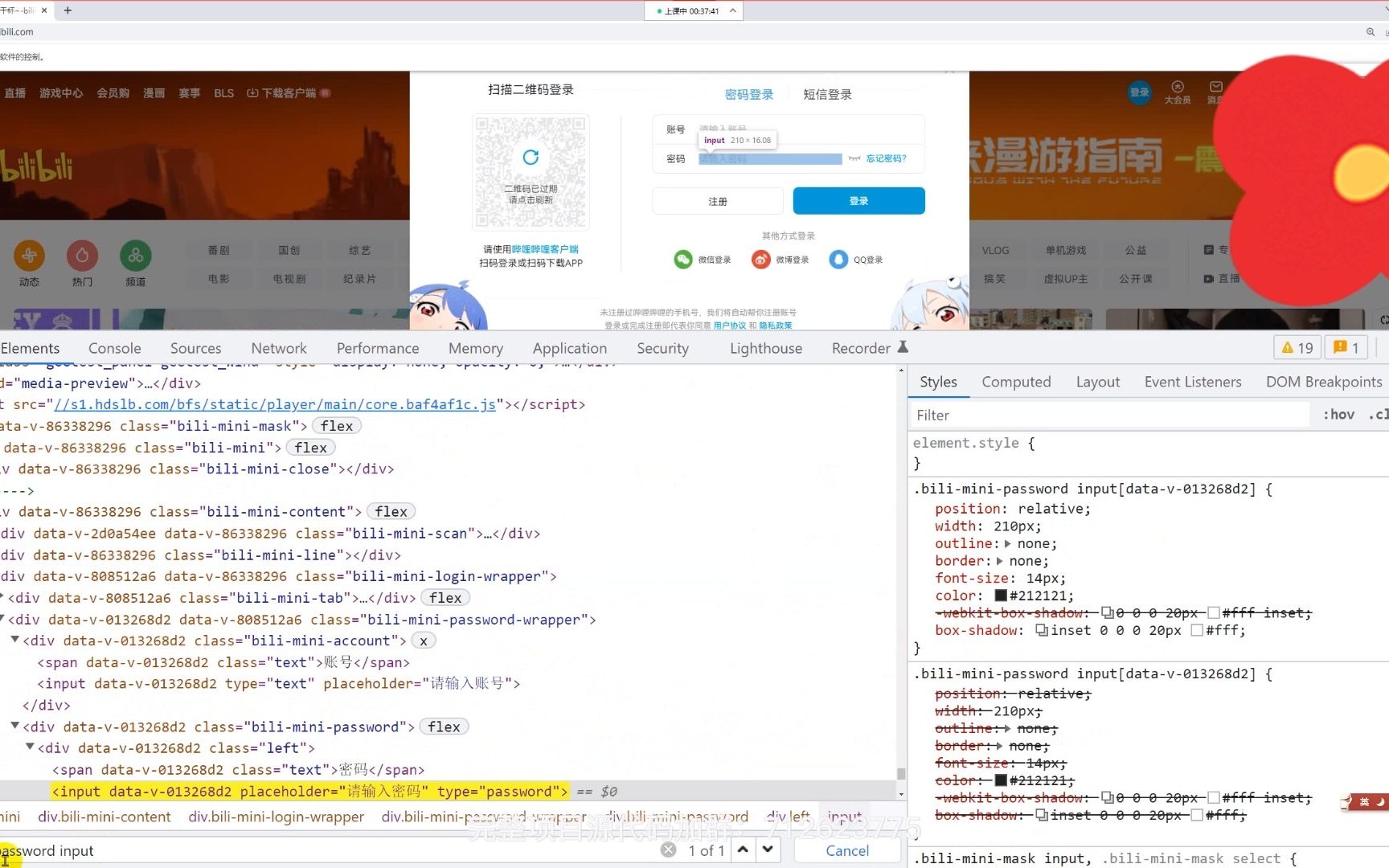Expand outline shorthand in overridden second rule

(x=1008, y=729)
